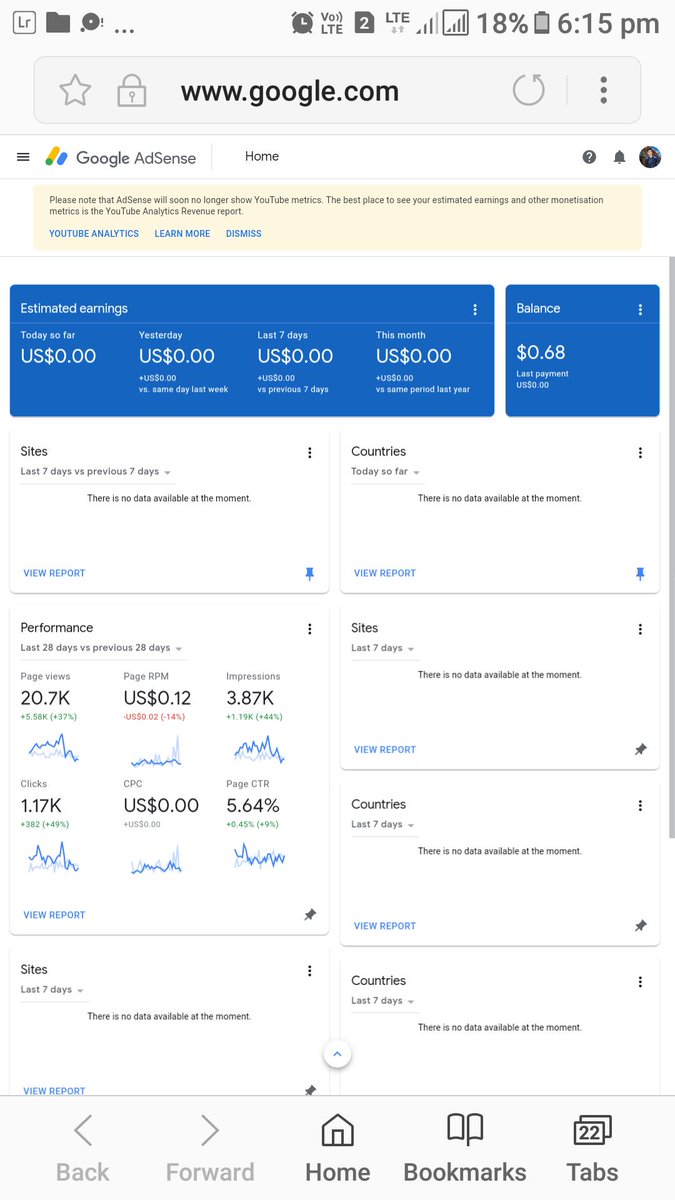Pin the Performance card

click(310, 915)
